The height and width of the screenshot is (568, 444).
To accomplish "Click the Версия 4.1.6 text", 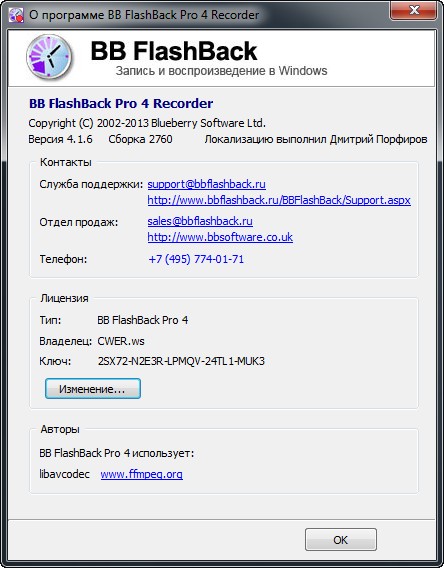I will pos(60,139).
